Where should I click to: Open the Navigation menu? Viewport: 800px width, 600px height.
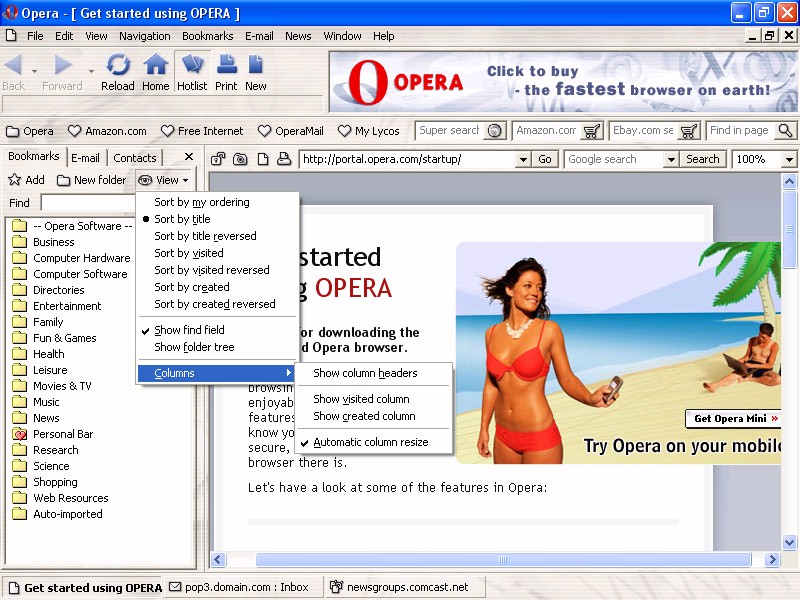145,36
